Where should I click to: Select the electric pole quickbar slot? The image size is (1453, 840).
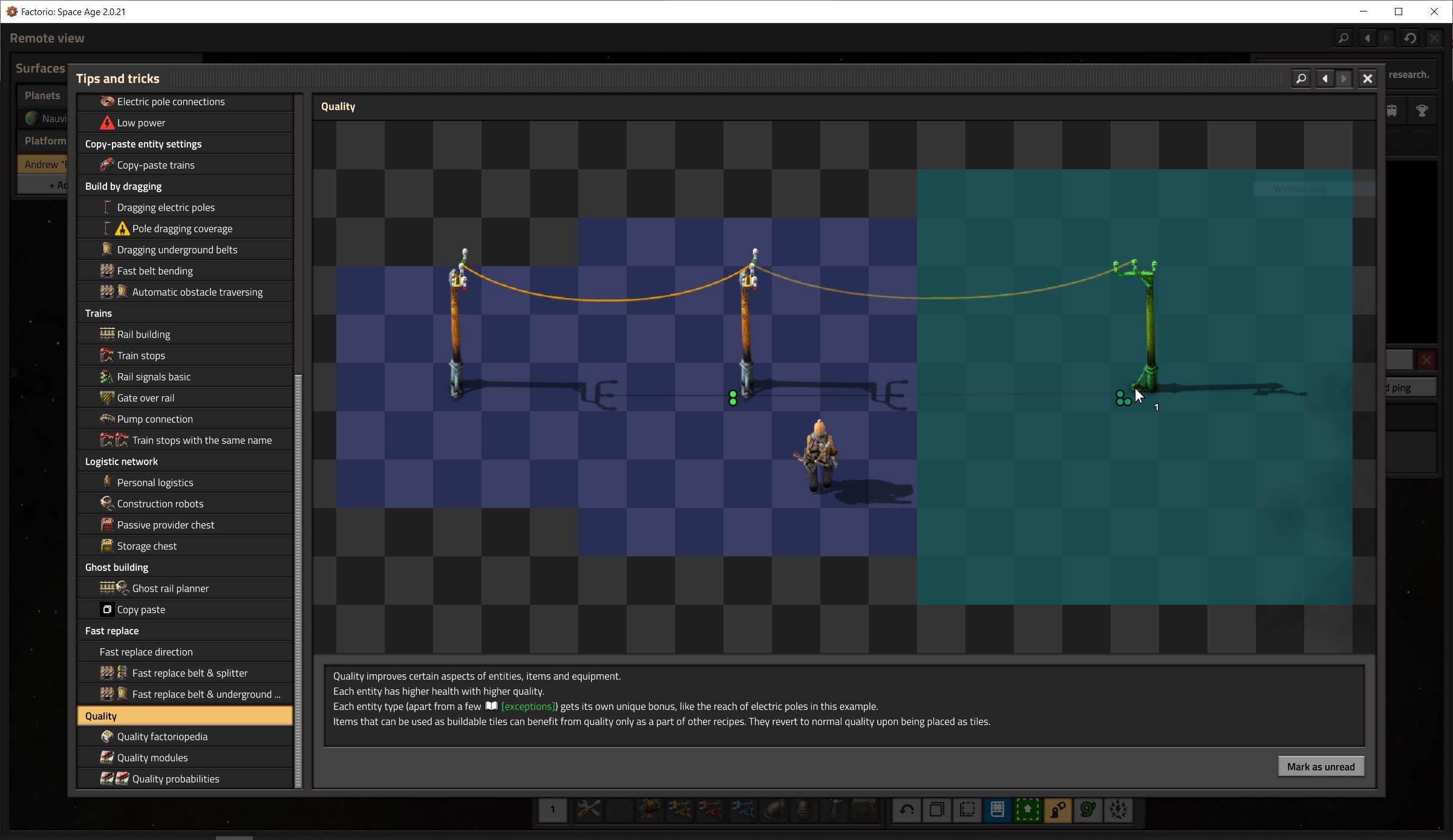tap(835, 810)
